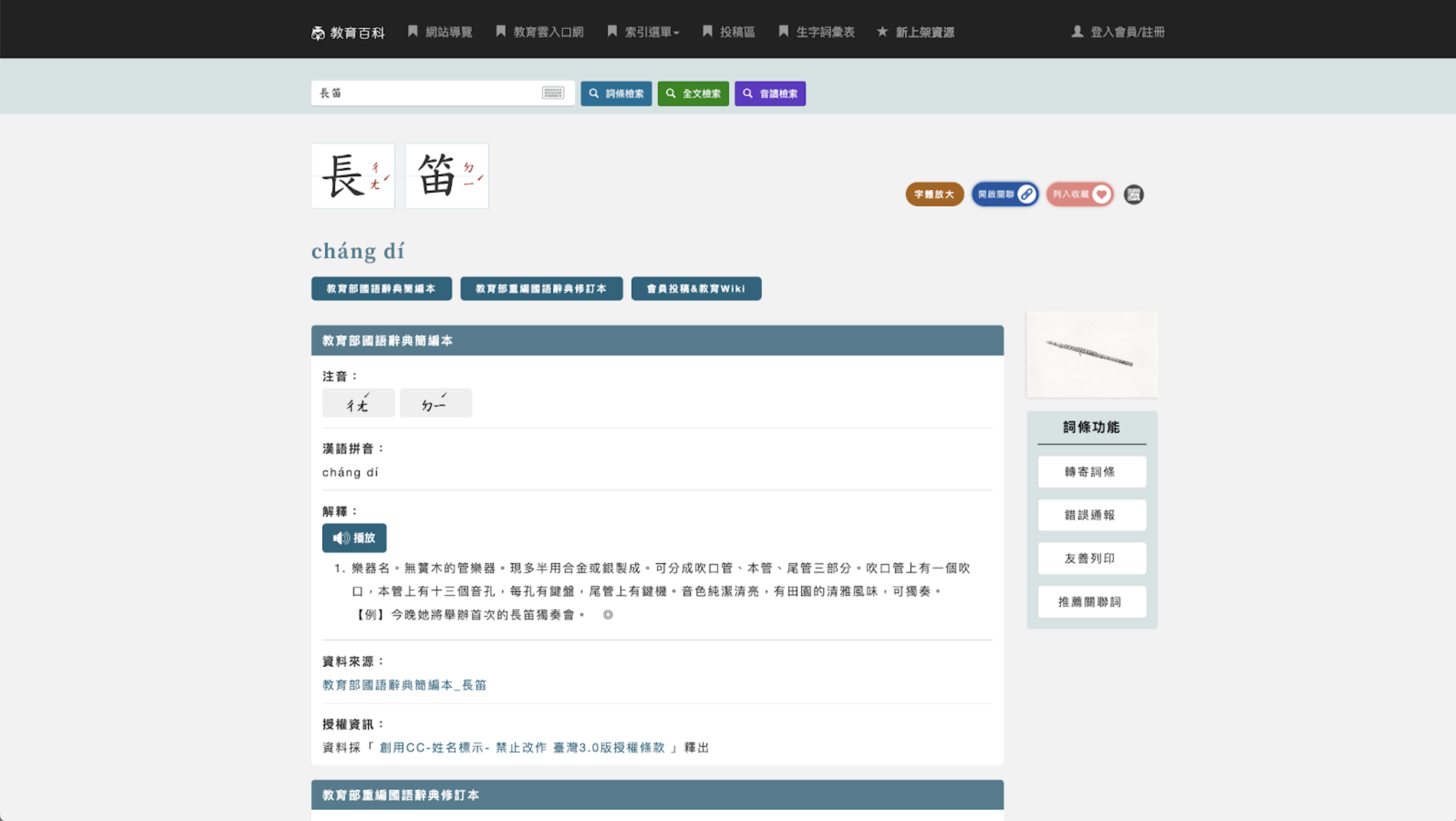
Task: Add entry to favorites via 列入收藏 heart
Action: [x=1079, y=195]
